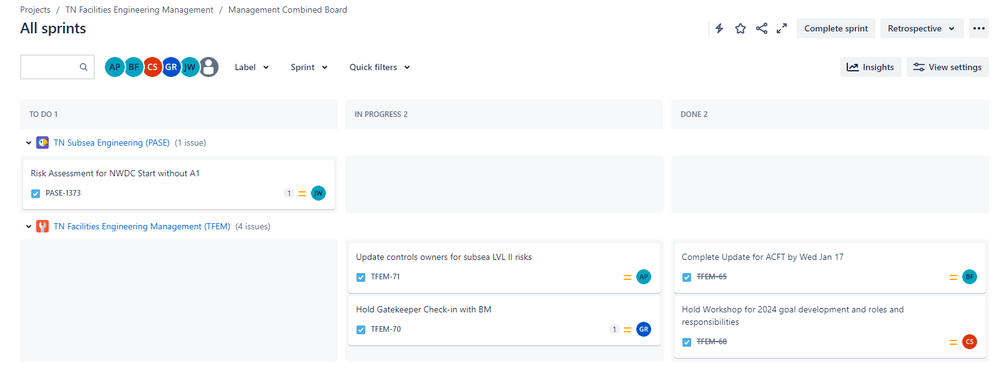Click the task type checkbox on PASE-1373

[35, 193]
